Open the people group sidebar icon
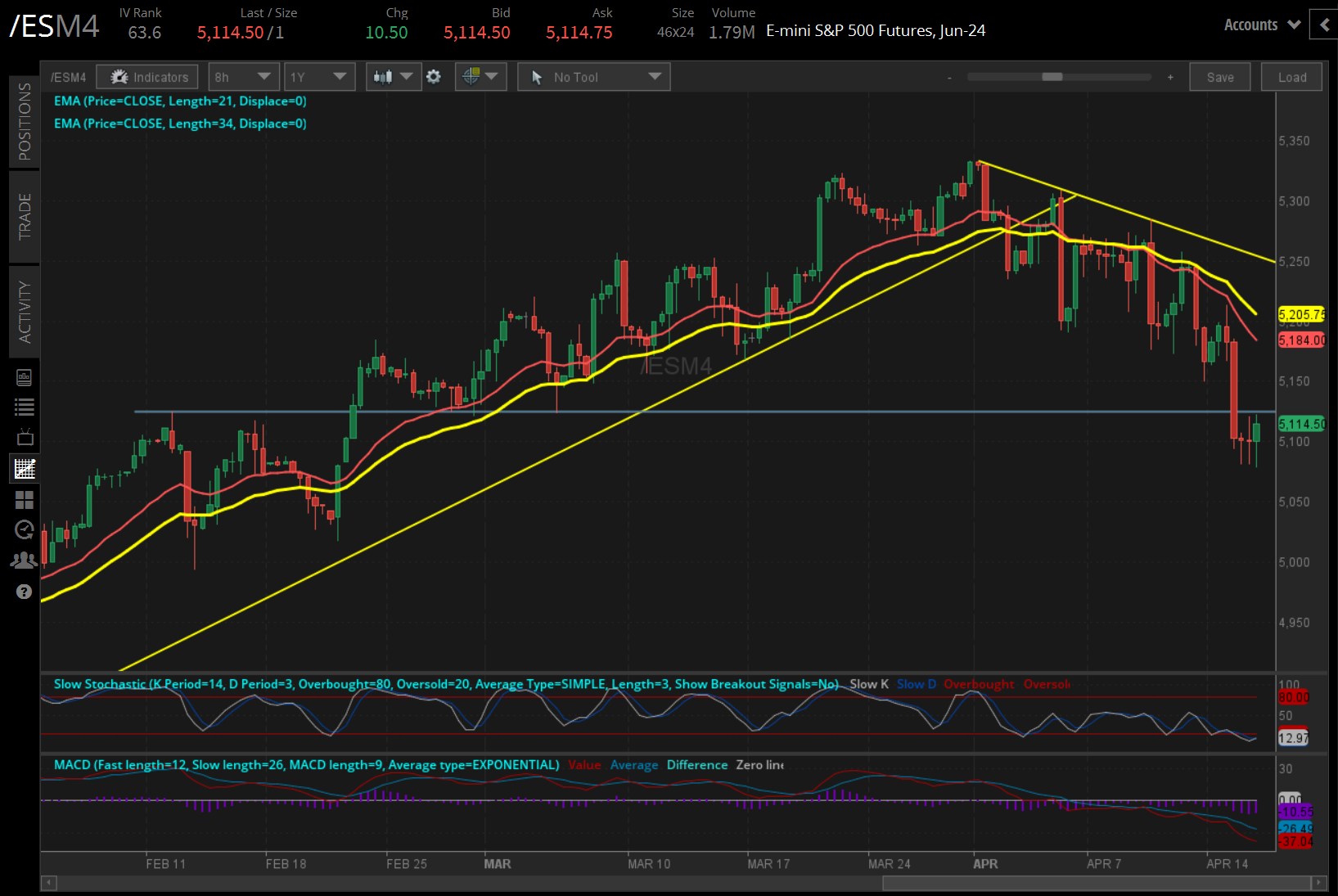Viewport: 1338px width, 896px height. click(25, 561)
